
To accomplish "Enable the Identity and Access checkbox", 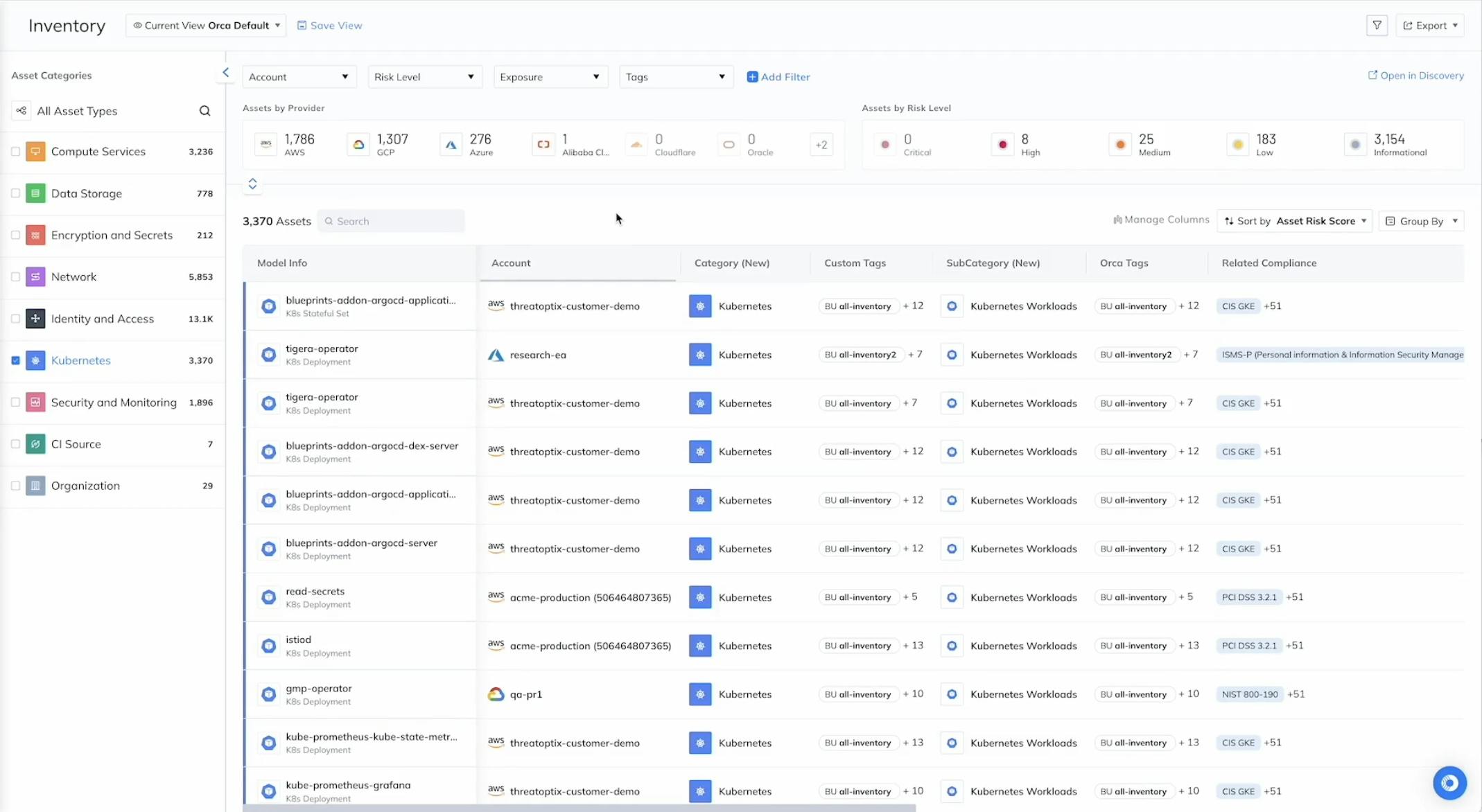I will (x=15, y=319).
